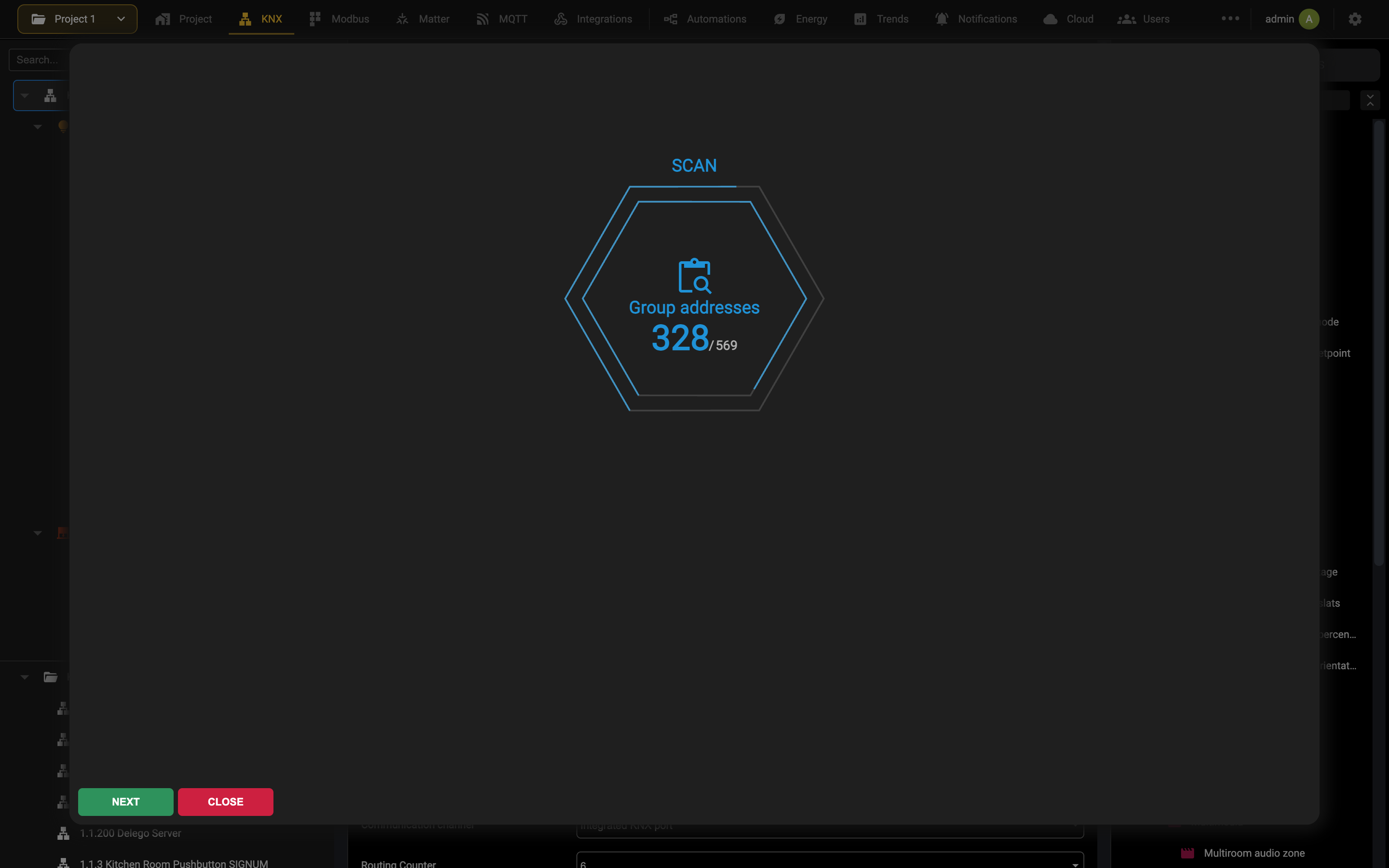Open the settings gear icon
This screenshot has height=868, width=1389.
1355,19
